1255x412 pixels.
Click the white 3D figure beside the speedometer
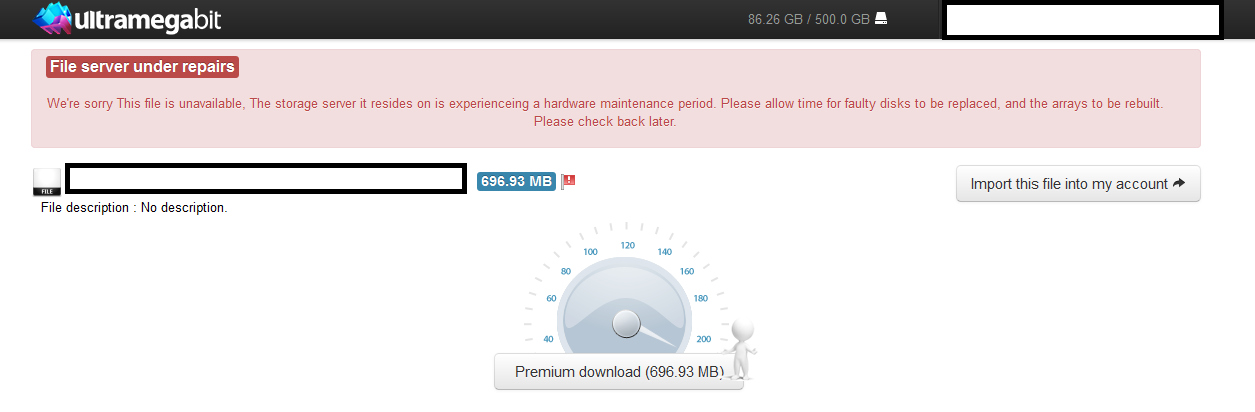[739, 350]
